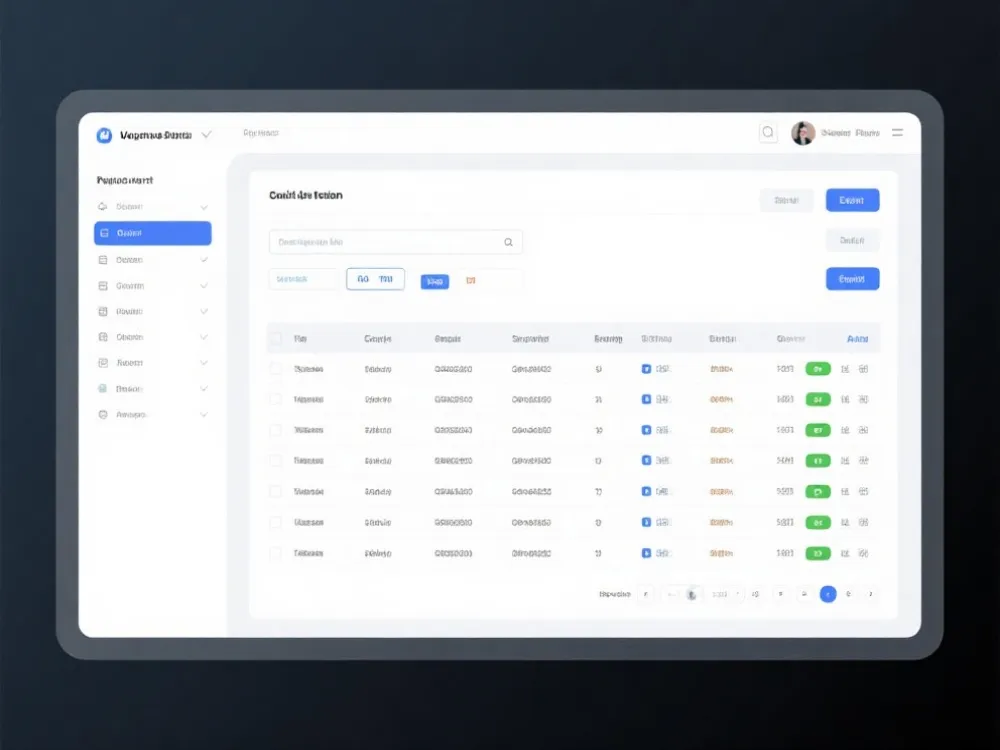1000x750 pixels.
Task: Expand the first sidebar item using its chevron
Action: coord(204,207)
